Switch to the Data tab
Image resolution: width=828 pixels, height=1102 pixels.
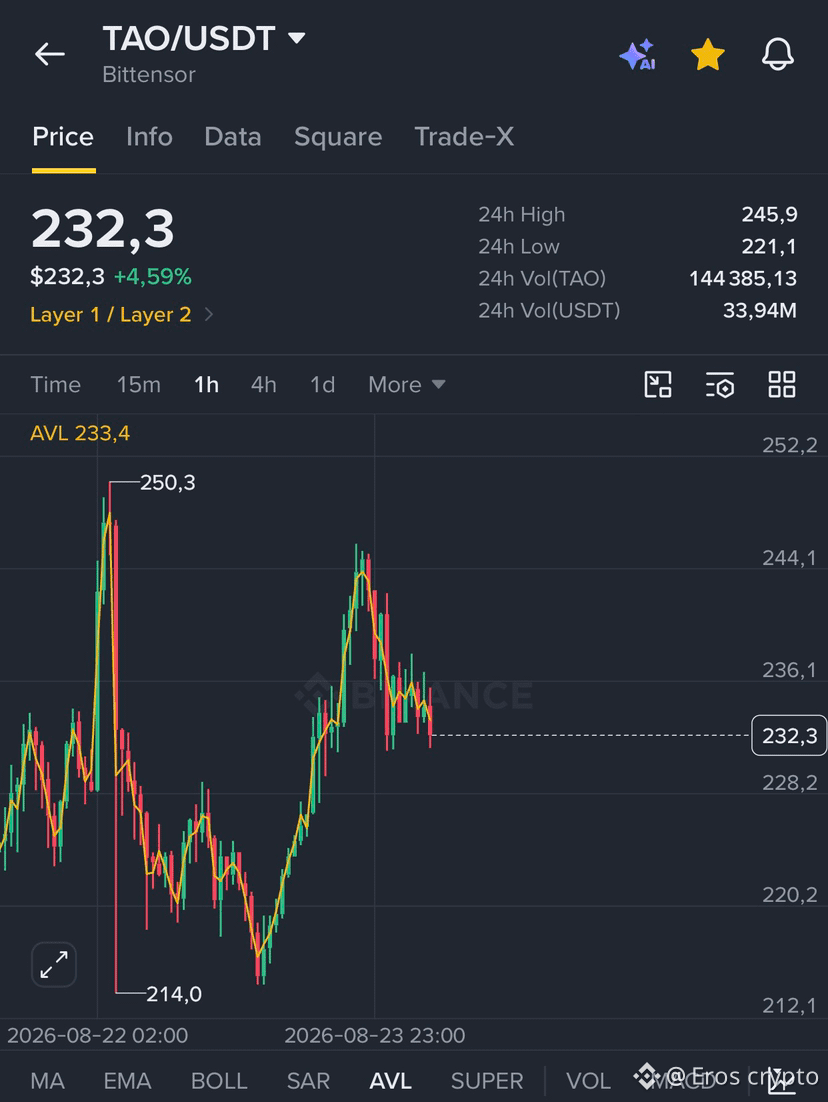(233, 136)
